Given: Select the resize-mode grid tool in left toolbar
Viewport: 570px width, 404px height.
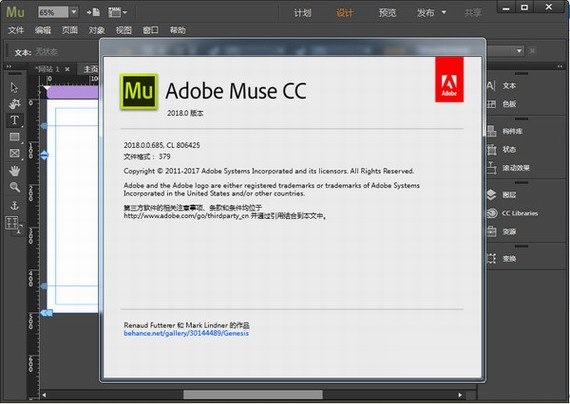Looking at the screenshot, I should click(12, 223).
